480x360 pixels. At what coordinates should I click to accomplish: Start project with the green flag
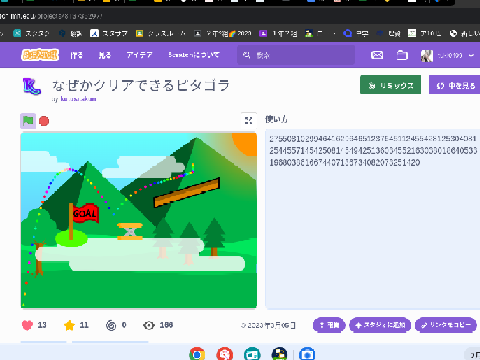[28, 121]
